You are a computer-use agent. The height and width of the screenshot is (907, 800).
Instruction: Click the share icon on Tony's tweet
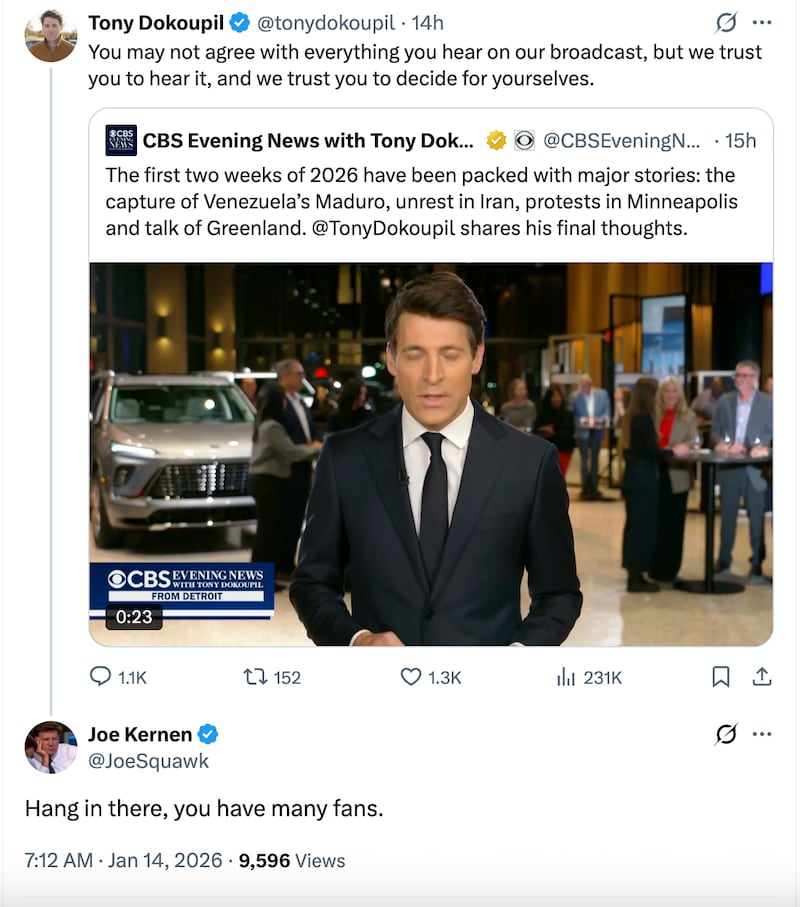tap(764, 678)
